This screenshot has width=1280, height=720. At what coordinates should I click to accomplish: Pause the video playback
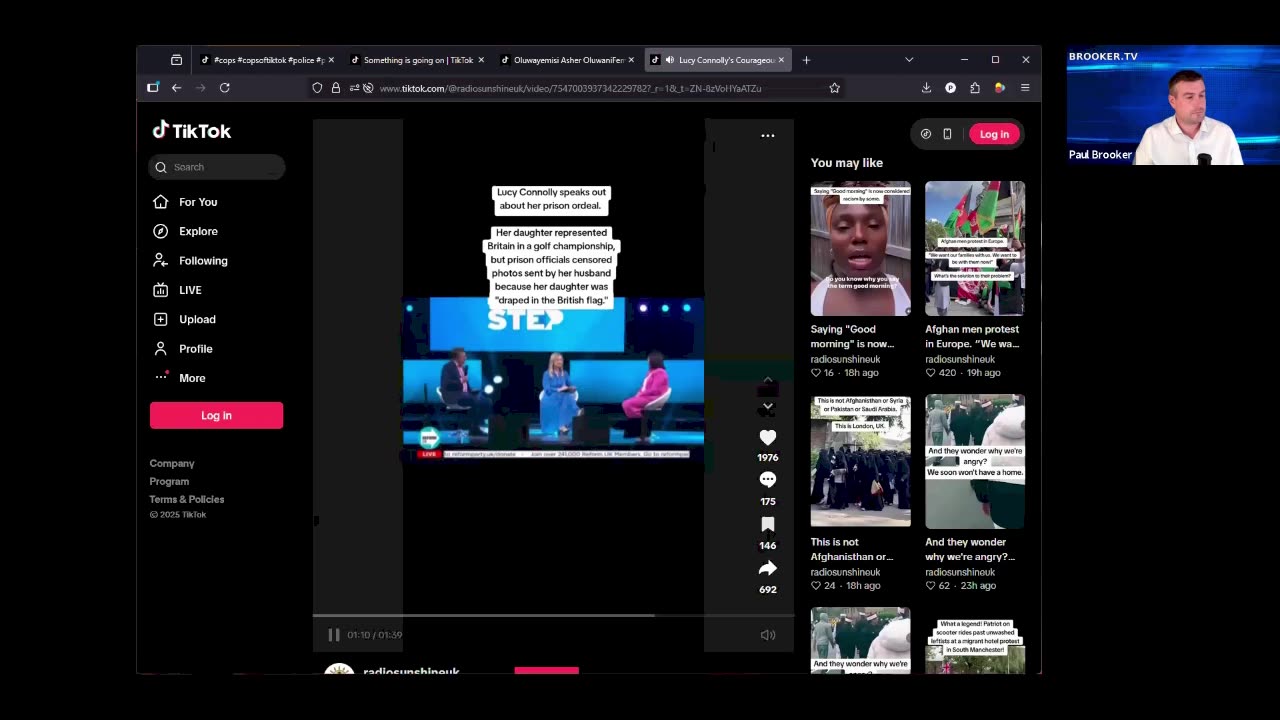334,635
